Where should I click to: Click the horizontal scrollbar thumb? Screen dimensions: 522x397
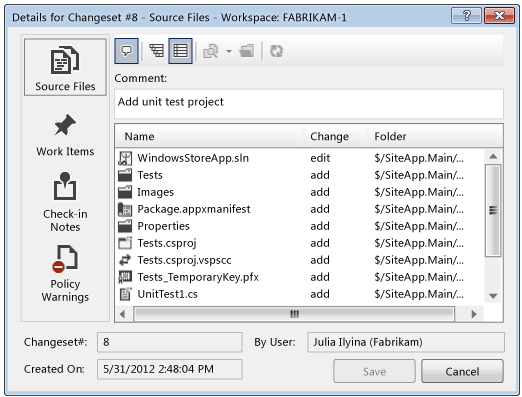coord(294,314)
